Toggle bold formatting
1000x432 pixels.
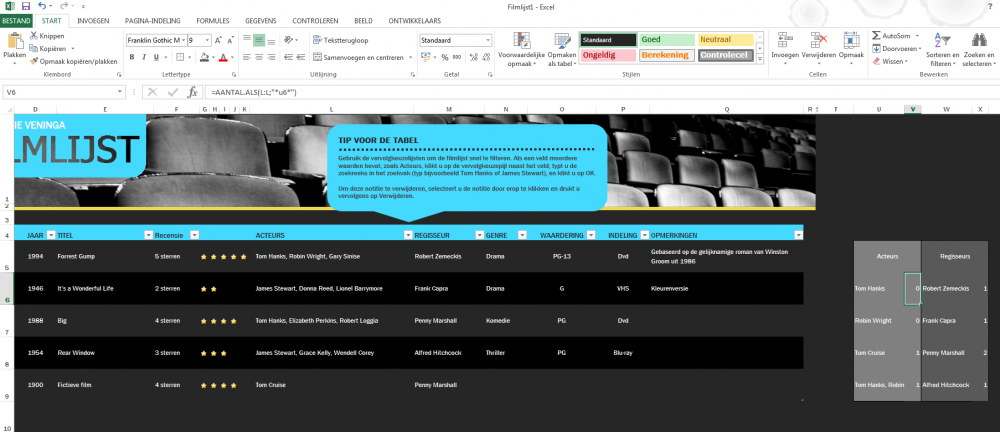pyautogui.click(x=133, y=57)
